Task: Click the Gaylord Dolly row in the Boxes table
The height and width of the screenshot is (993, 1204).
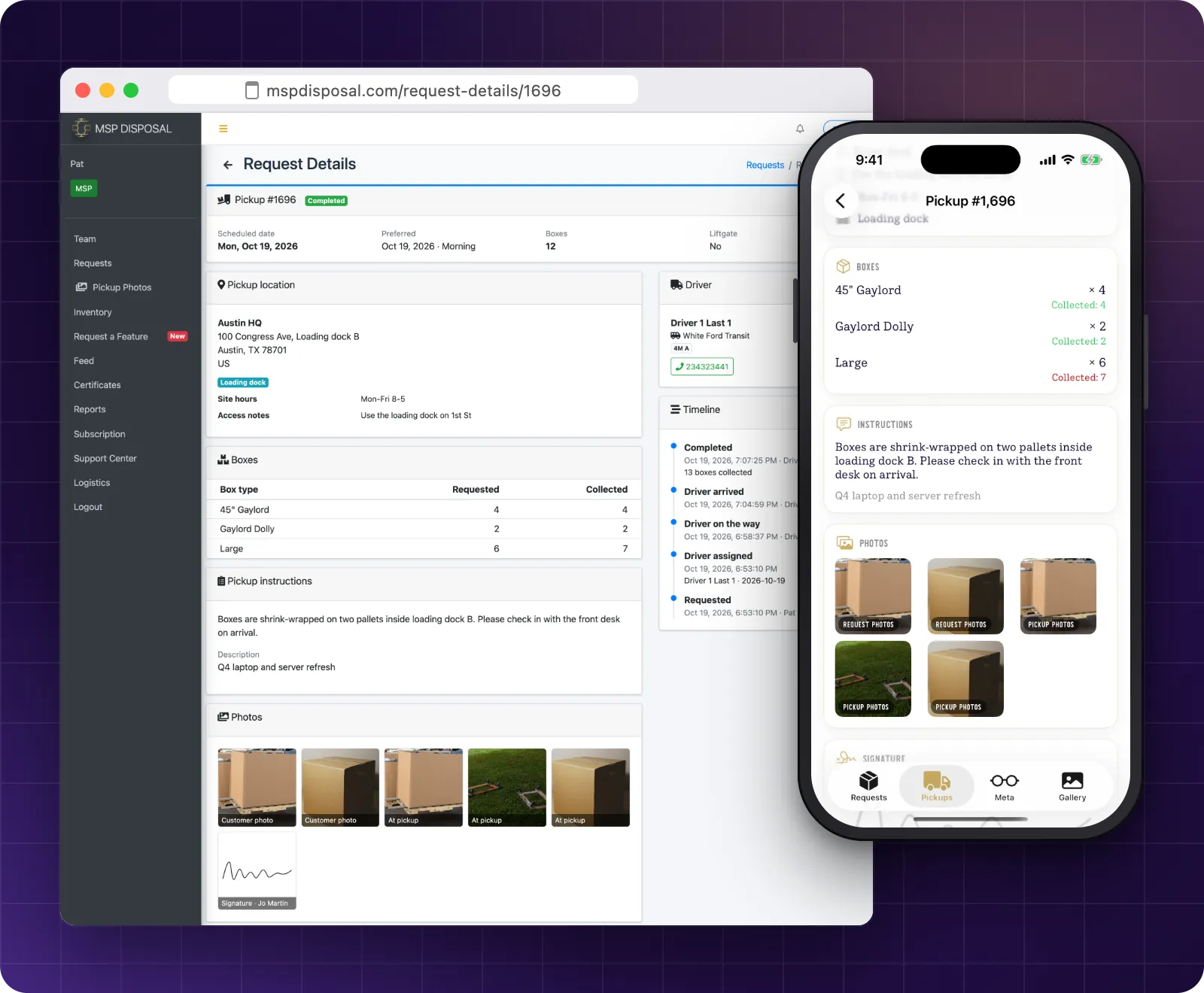Action: click(x=424, y=529)
